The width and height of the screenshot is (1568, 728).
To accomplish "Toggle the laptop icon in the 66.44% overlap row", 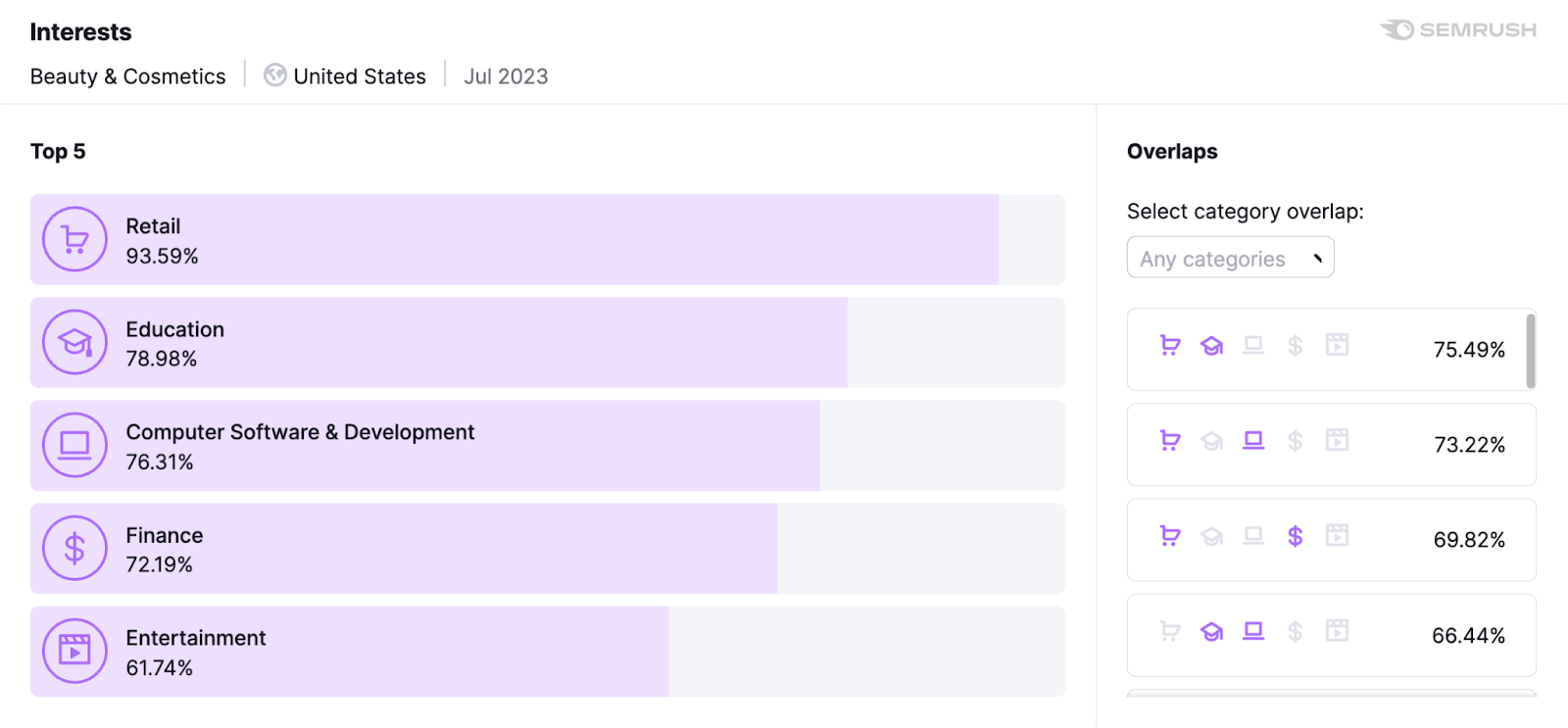I will pyautogui.click(x=1253, y=631).
